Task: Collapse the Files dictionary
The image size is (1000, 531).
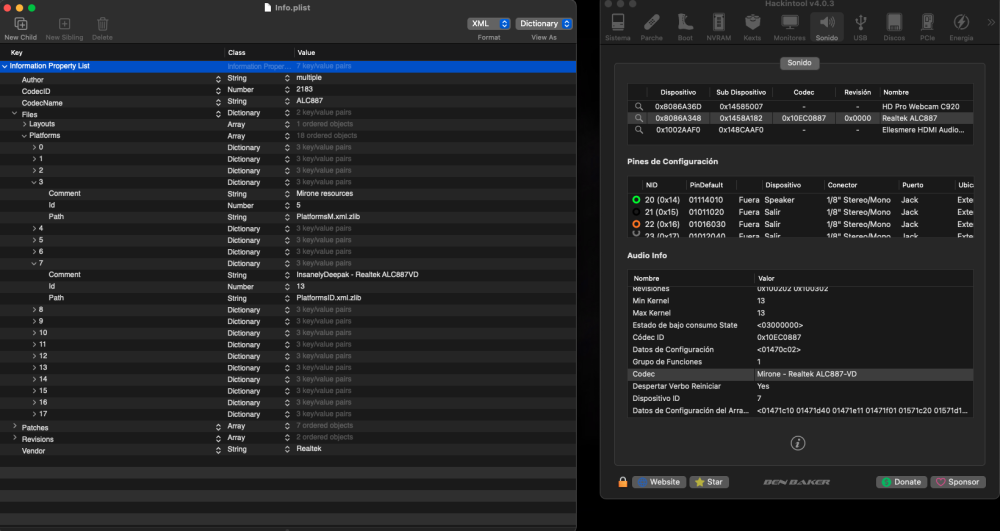Action: point(15,114)
